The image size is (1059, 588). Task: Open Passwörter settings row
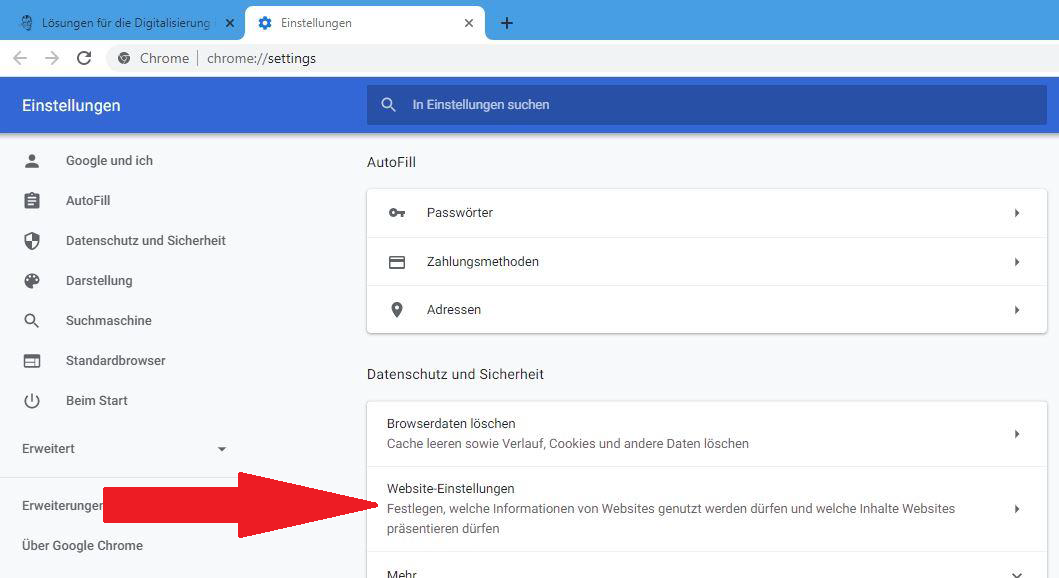706,213
